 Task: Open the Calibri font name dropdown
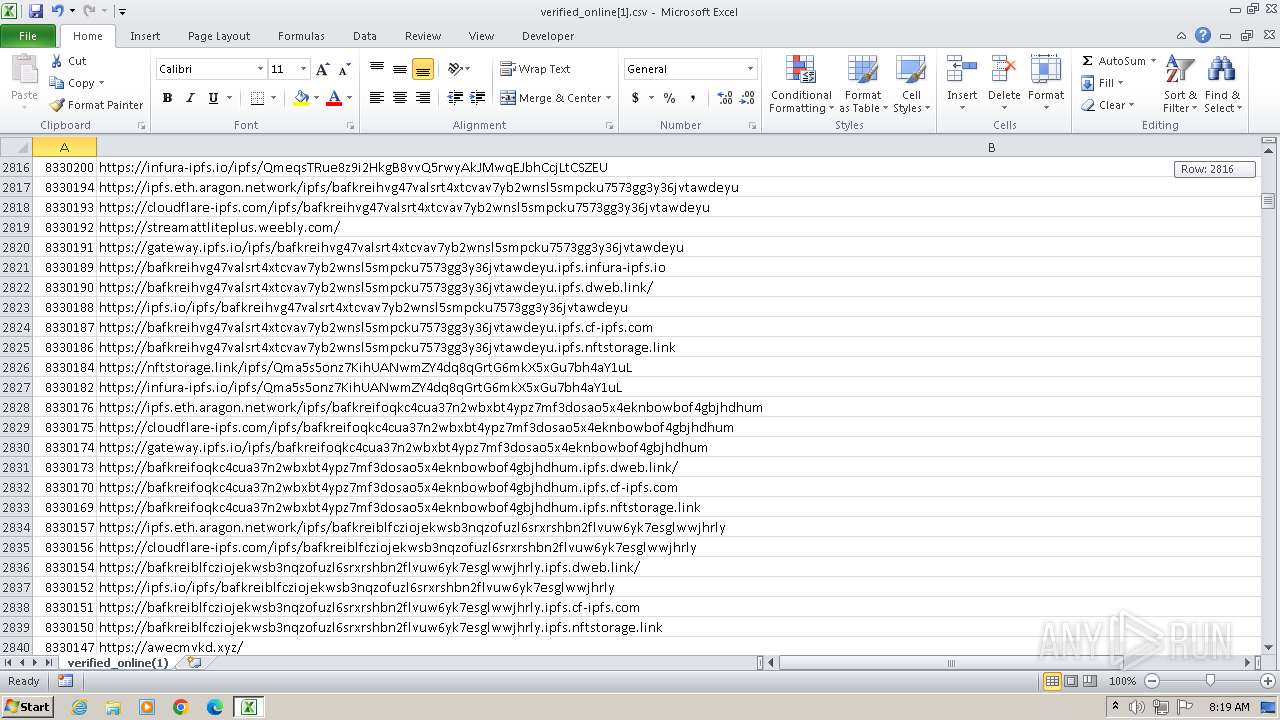click(x=260, y=69)
